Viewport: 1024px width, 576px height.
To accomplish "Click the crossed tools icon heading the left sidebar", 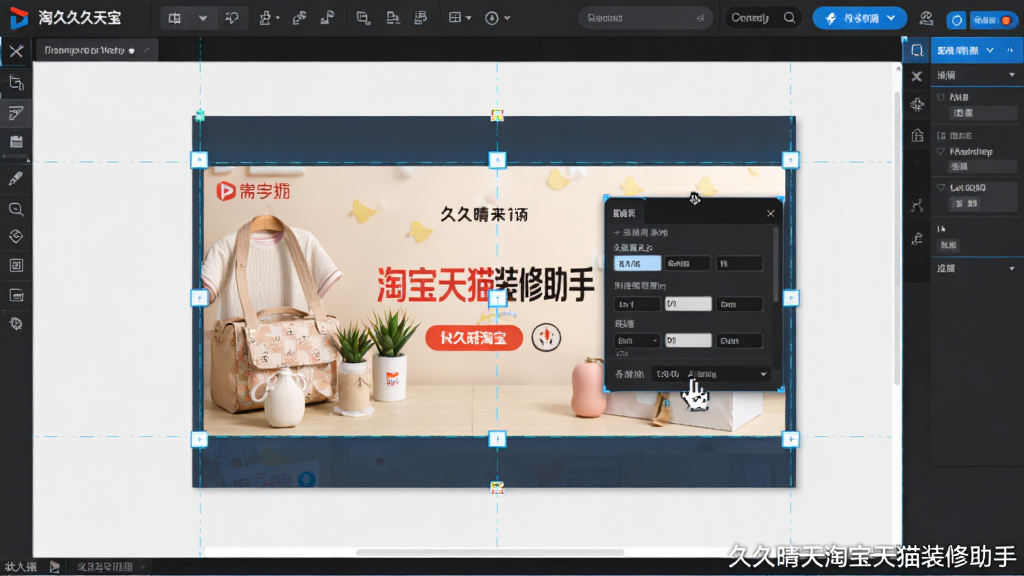I will coord(16,51).
